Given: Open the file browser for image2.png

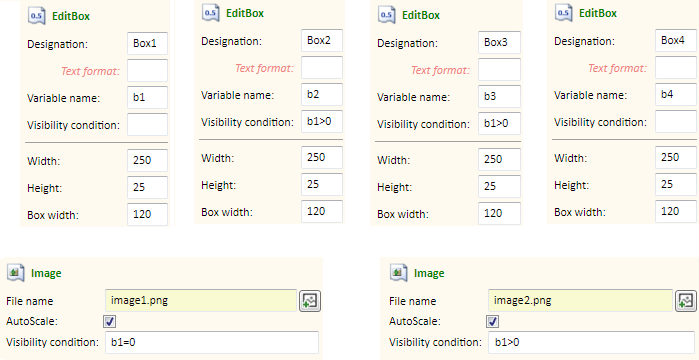Looking at the screenshot, I should 686,301.
